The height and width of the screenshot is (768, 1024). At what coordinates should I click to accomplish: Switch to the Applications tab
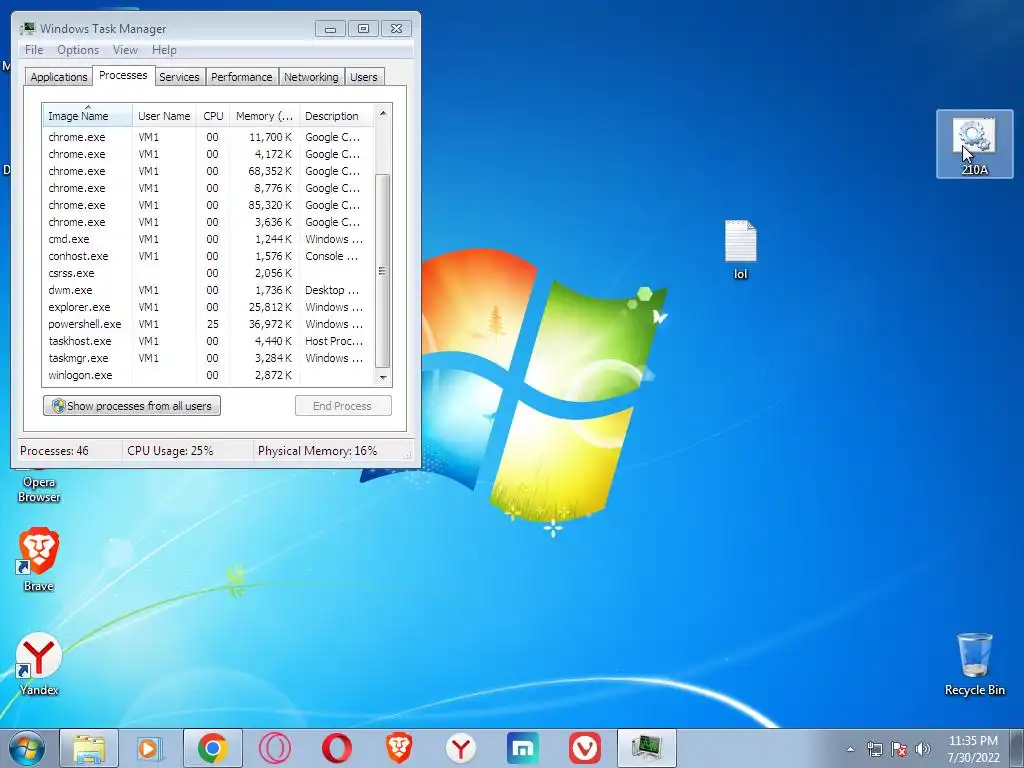tap(59, 77)
